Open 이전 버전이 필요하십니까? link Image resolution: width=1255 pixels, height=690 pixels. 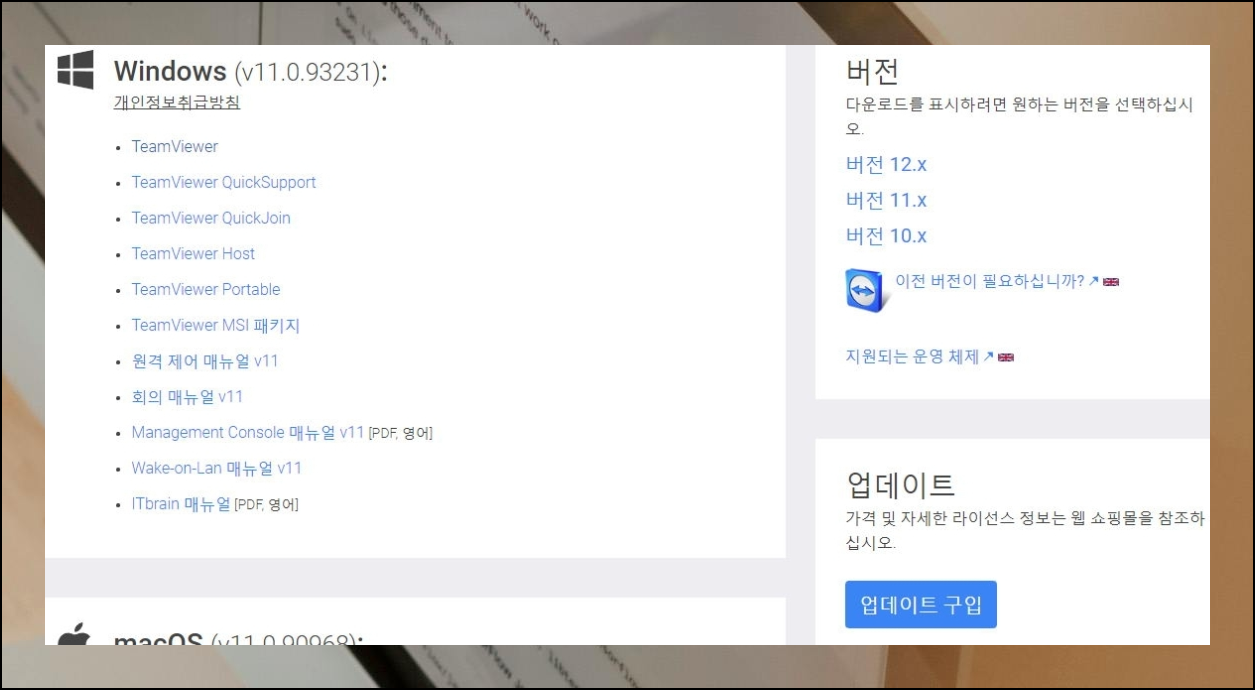(990, 282)
